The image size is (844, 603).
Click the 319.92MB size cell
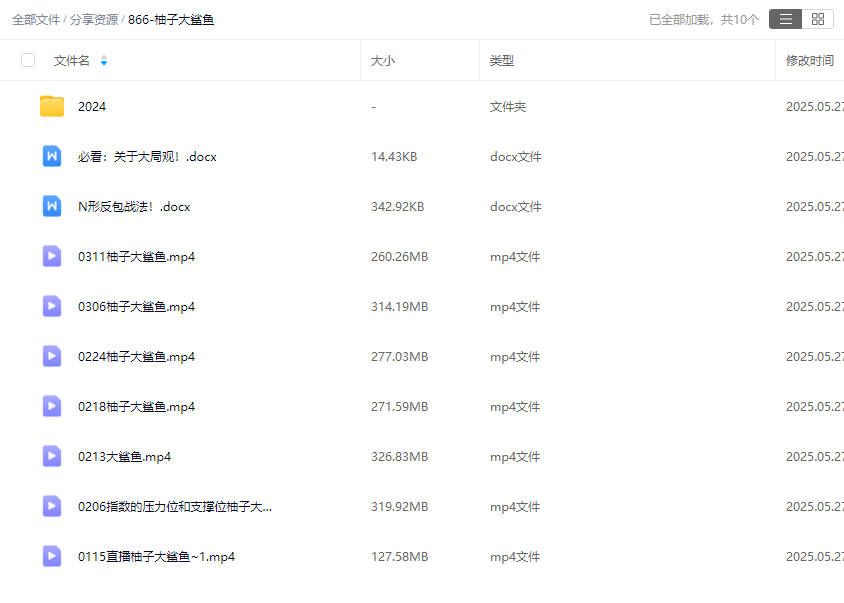399,507
